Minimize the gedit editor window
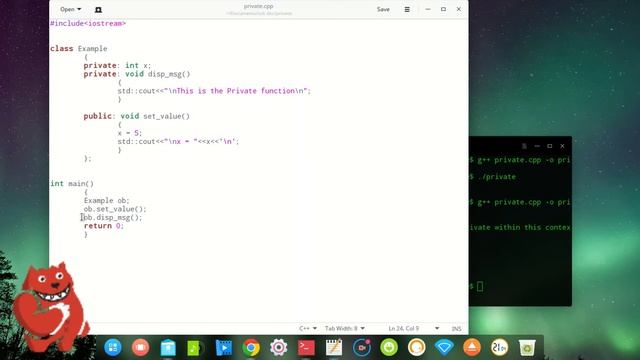 coord(428,9)
